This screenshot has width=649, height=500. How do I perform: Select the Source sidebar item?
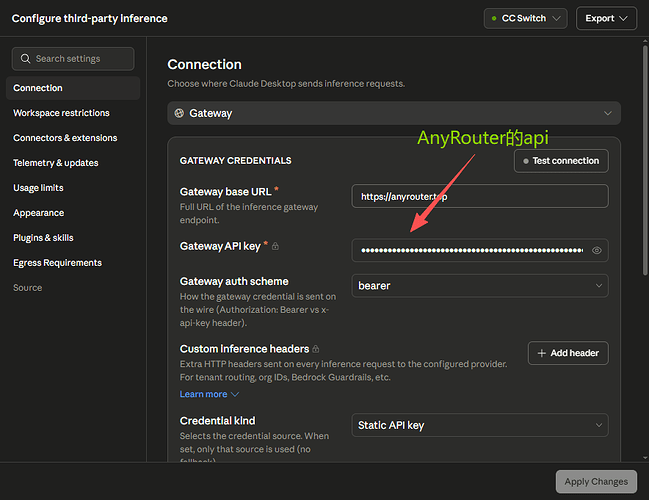click(x=28, y=288)
